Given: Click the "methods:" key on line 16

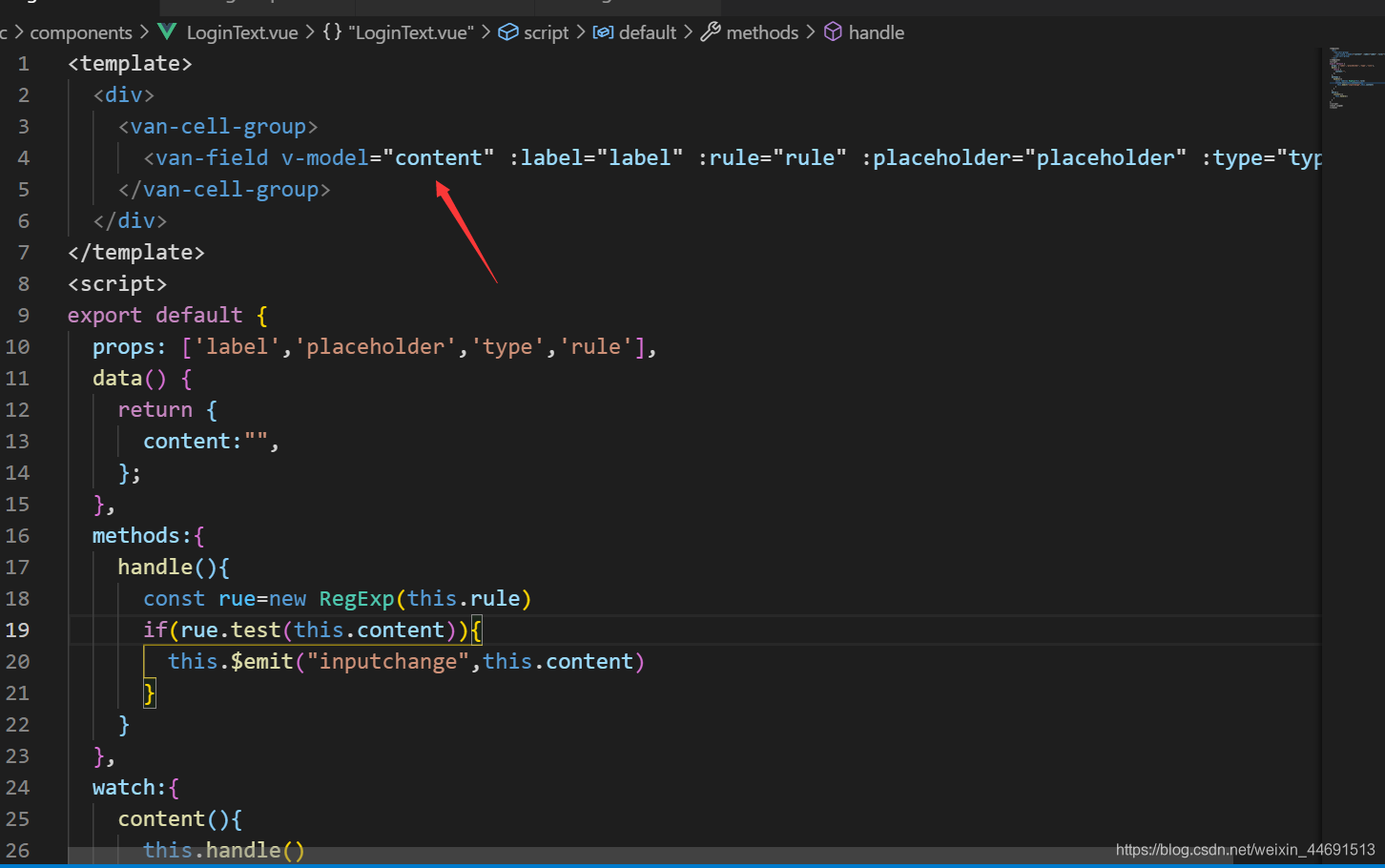Looking at the screenshot, I should 142,535.
